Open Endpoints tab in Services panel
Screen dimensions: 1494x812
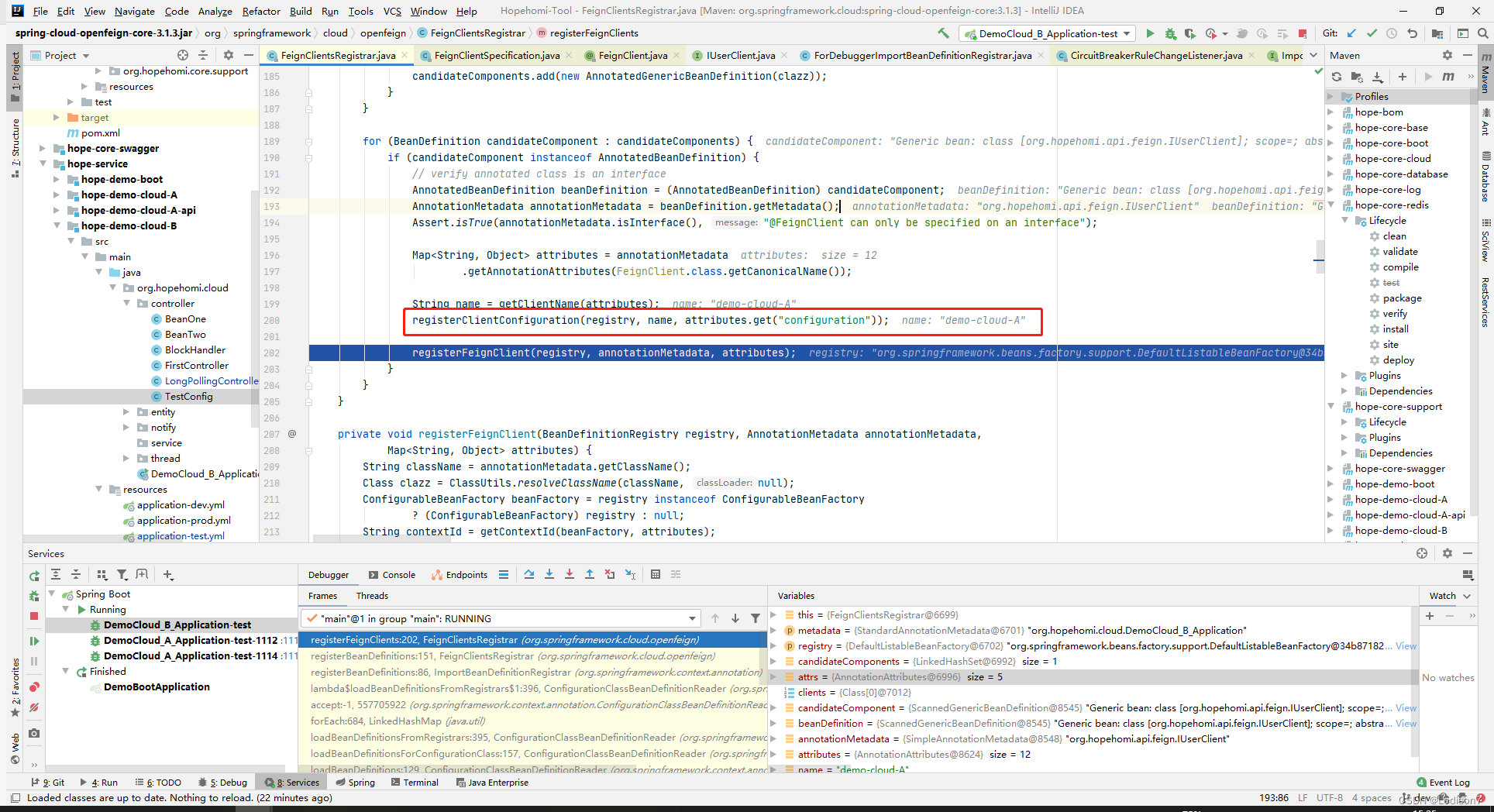point(460,574)
